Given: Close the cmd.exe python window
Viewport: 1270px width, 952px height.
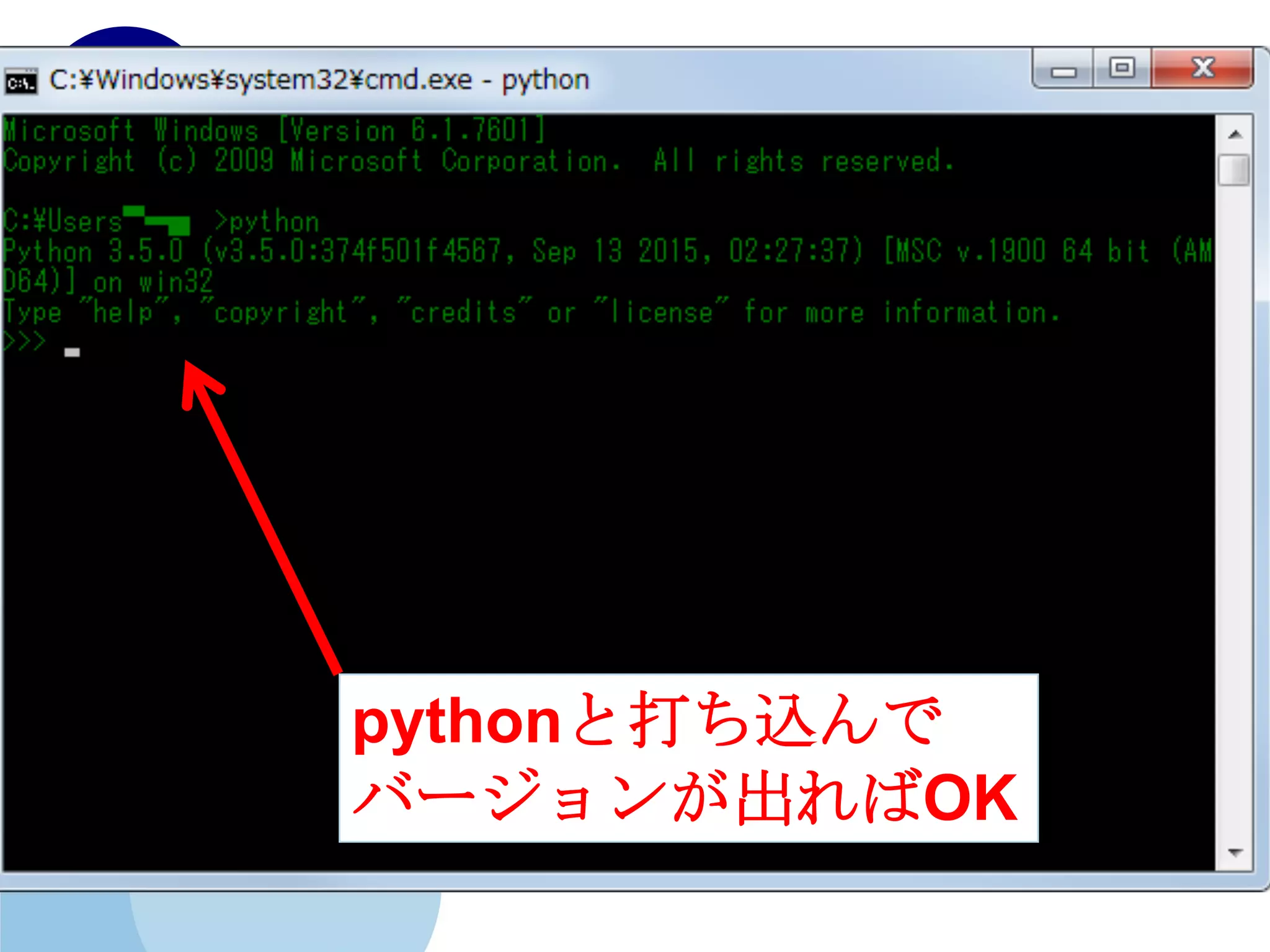Looking at the screenshot, I should click(x=1202, y=68).
